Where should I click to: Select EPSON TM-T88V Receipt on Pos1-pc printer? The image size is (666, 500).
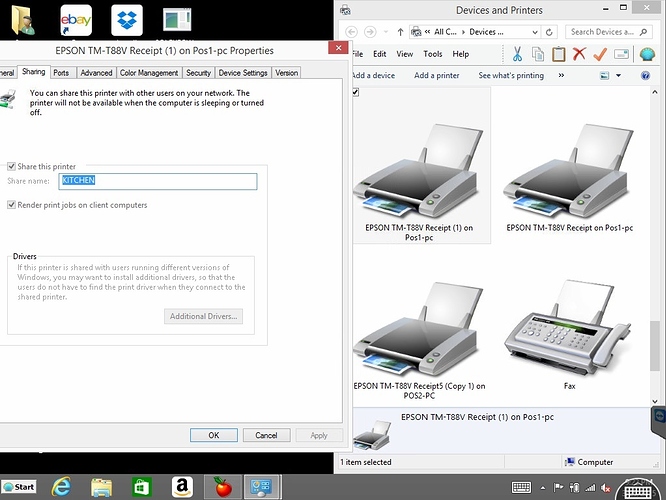(570, 179)
